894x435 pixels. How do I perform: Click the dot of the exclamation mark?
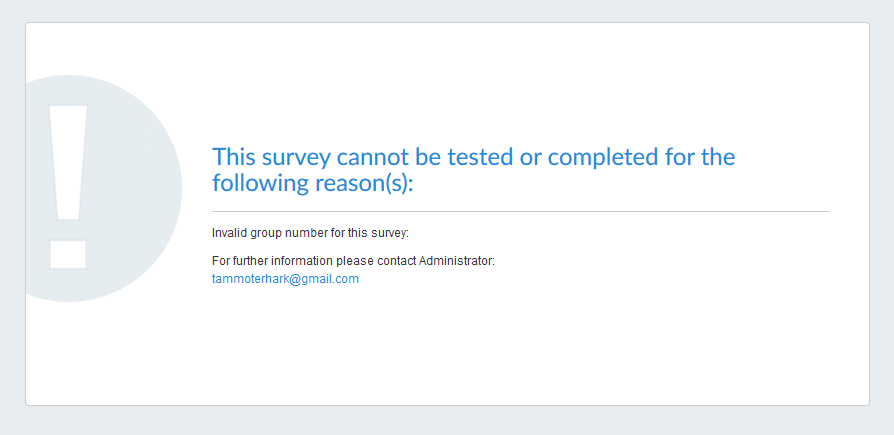pos(68,253)
